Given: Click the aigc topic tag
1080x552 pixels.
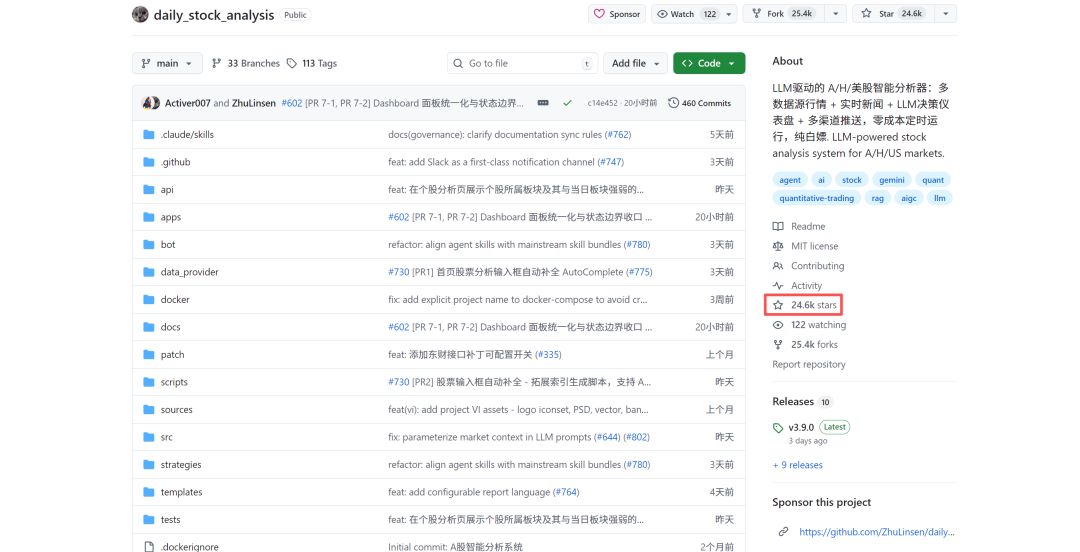Looking at the screenshot, I should pos(909,198).
